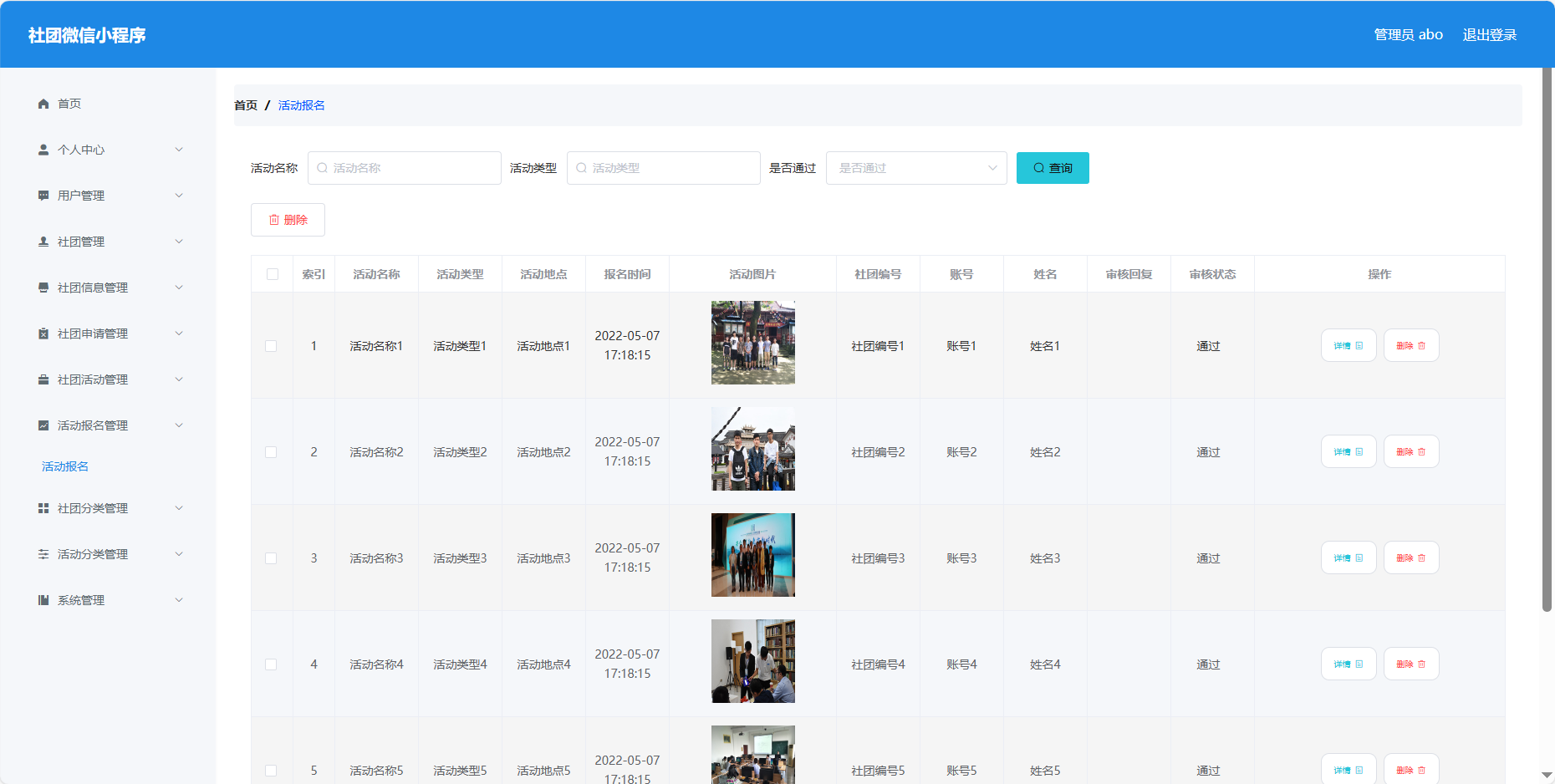Viewport: 1555px width, 784px height.
Task: Click the 首页 breadcrumb link
Action: 246,105
